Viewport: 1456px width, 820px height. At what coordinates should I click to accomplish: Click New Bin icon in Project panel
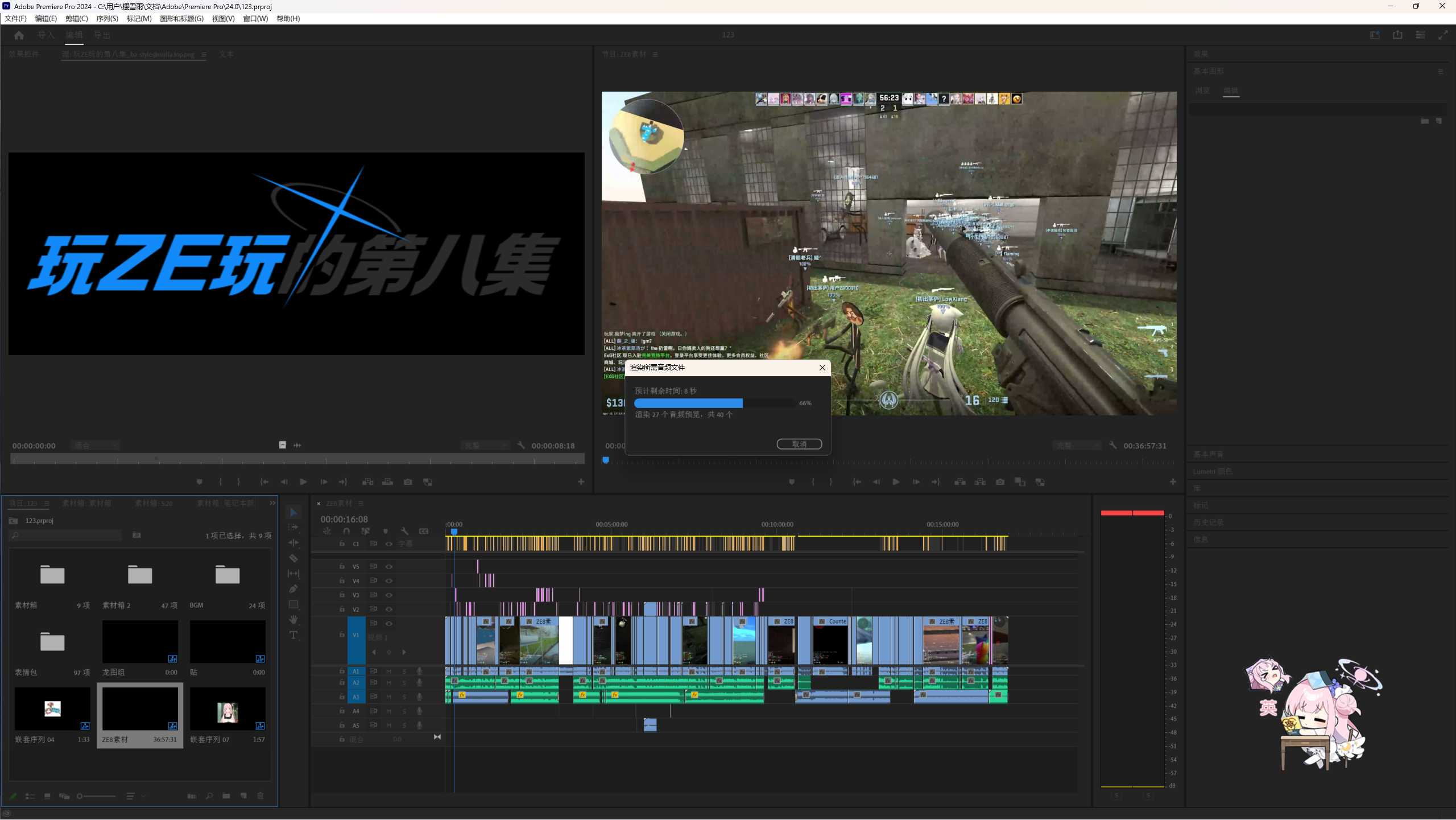pyautogui.click(x=226, y=796)
